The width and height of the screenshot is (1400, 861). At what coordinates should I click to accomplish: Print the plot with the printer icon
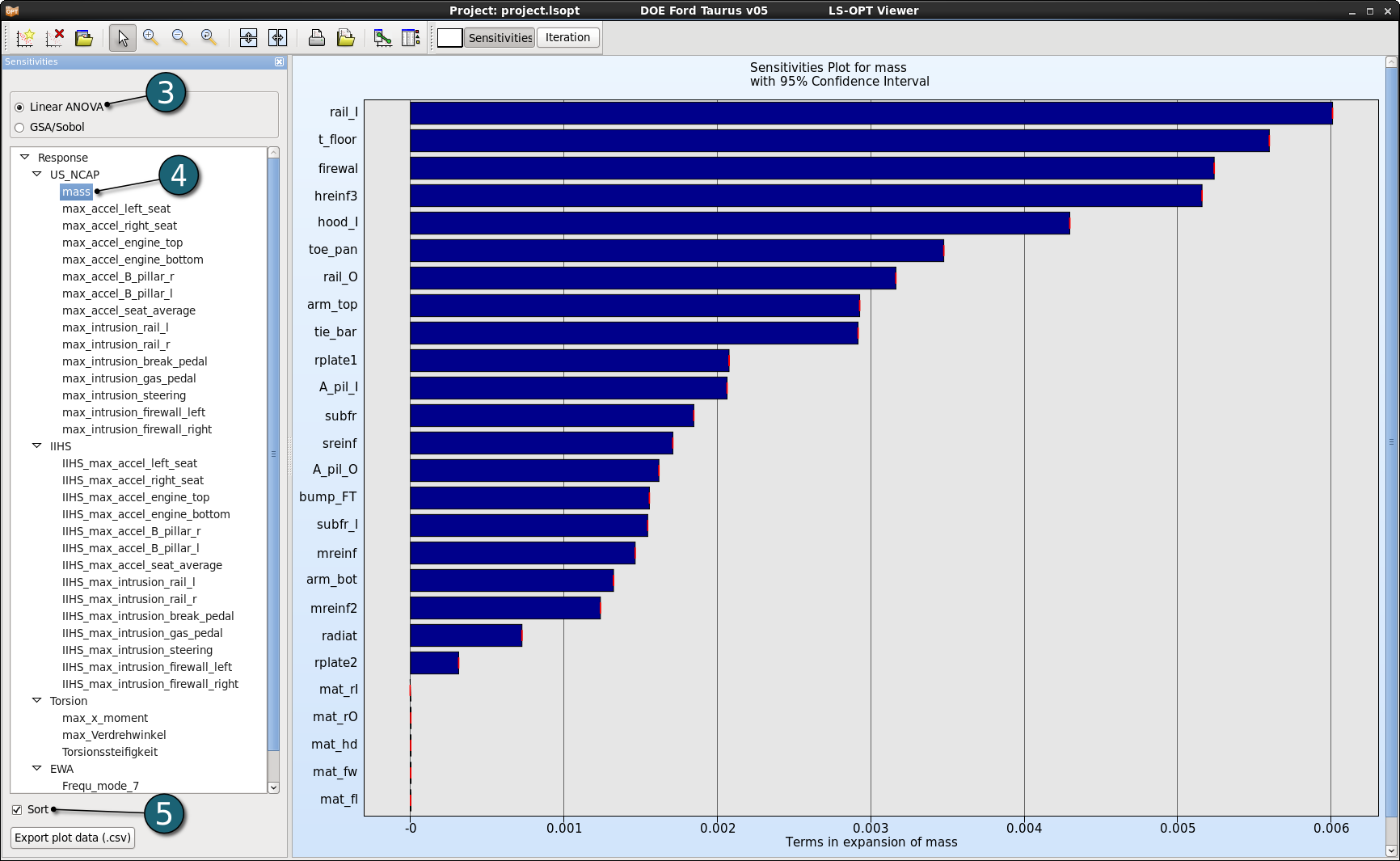tap(317, 37)
